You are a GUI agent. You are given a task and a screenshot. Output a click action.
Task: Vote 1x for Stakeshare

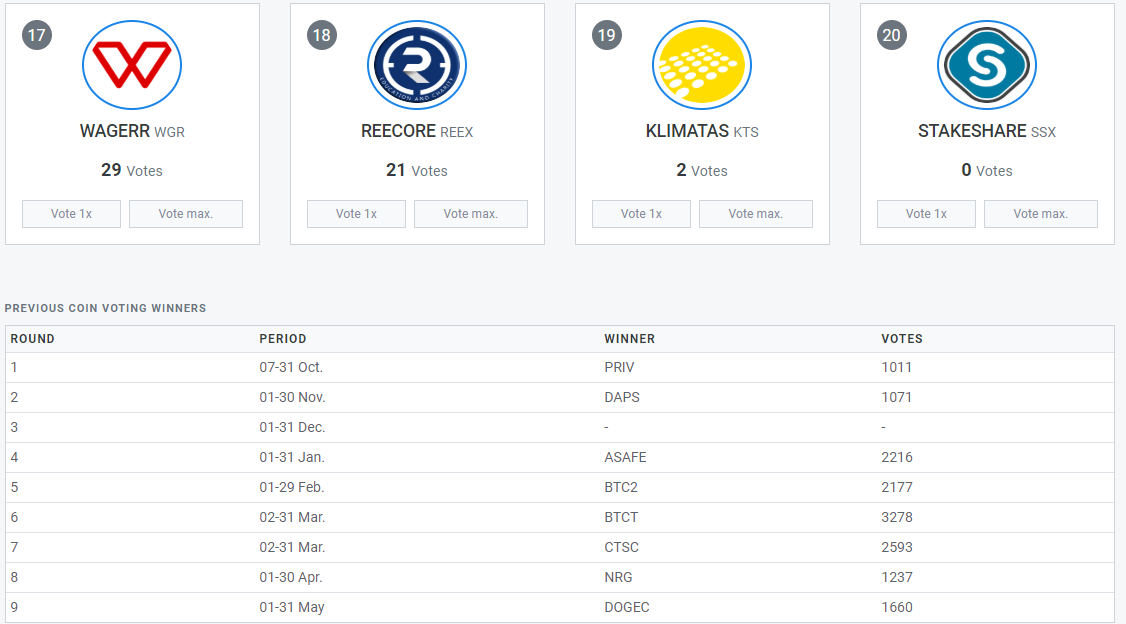click(x=926, y=214)
